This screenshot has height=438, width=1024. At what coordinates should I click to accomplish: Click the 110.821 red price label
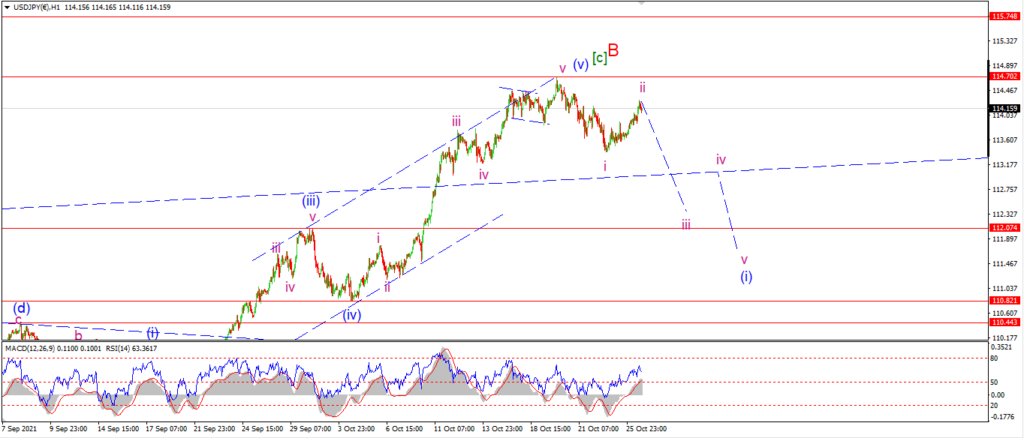(x=1003, y=301)
